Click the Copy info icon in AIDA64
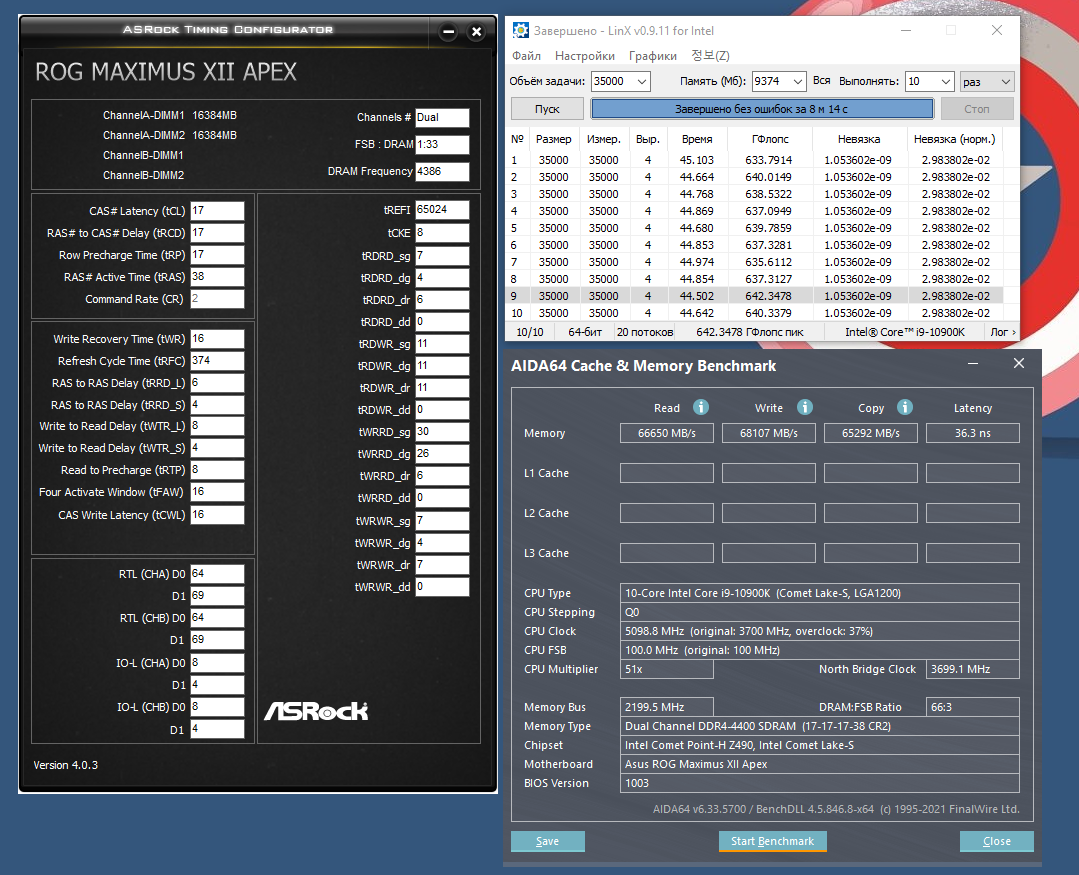The height and width of the screenshot is (875, 1079). [905, 407]
